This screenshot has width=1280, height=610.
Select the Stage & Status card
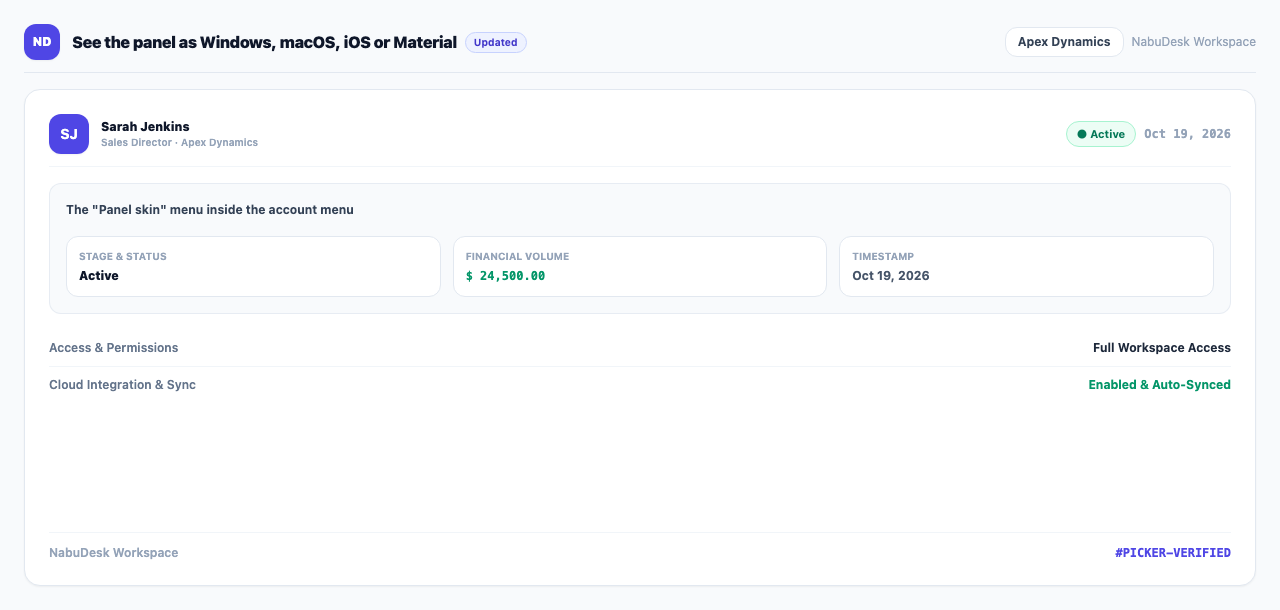[x=253, y=266]
